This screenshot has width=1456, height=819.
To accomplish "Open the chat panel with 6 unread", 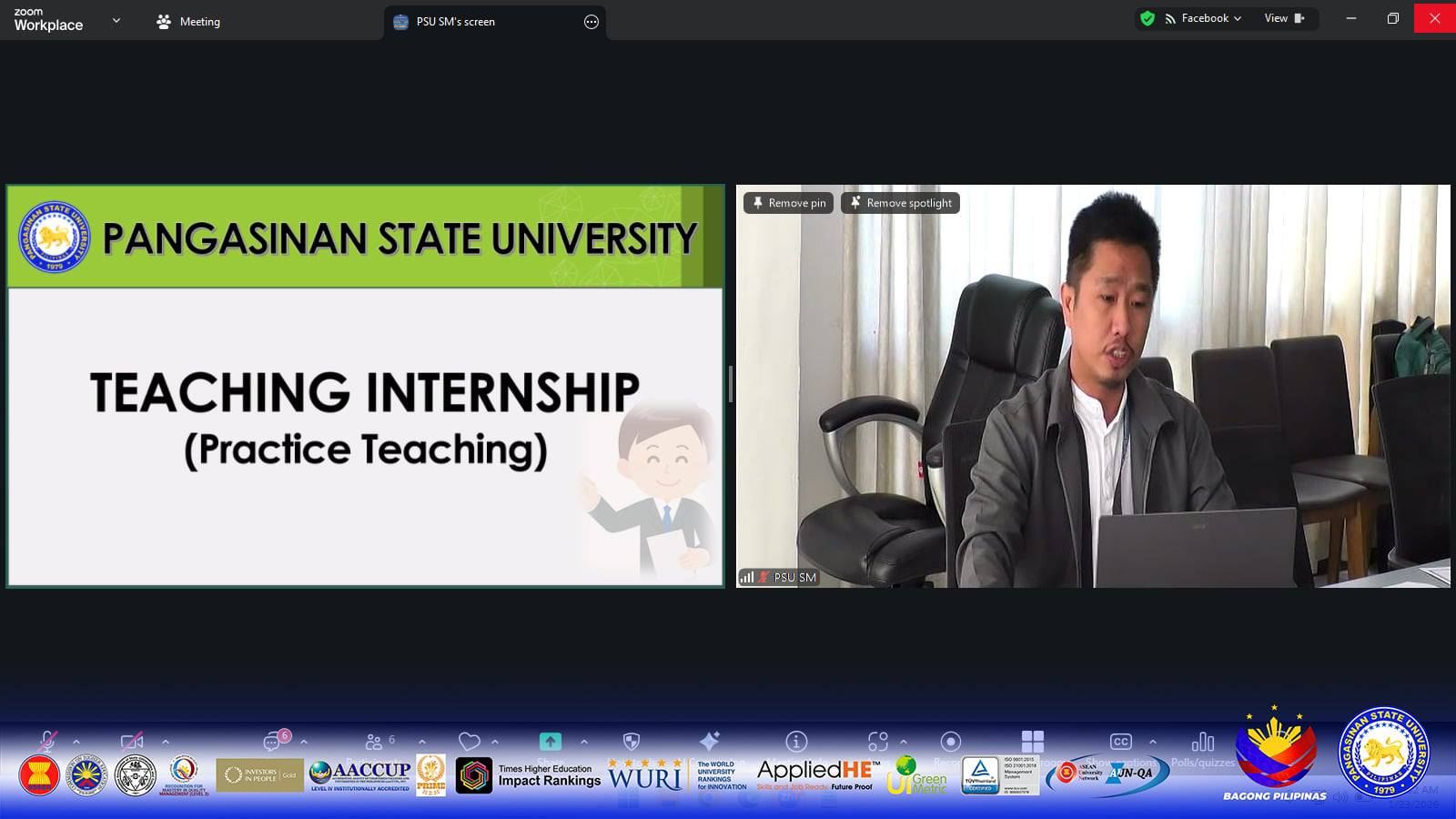I will [x=273, y=742].
